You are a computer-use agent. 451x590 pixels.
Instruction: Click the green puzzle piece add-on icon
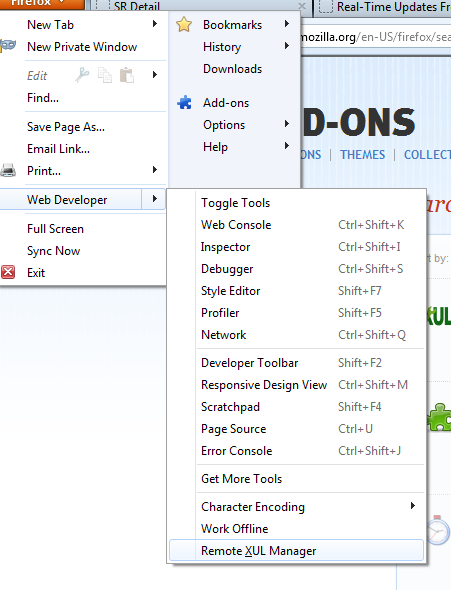pyautogui.click(x=440, y=417)
